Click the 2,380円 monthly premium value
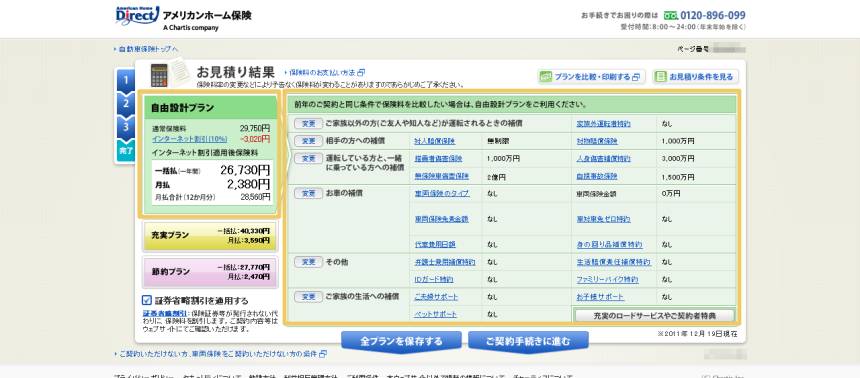 [x=248, y=184]
